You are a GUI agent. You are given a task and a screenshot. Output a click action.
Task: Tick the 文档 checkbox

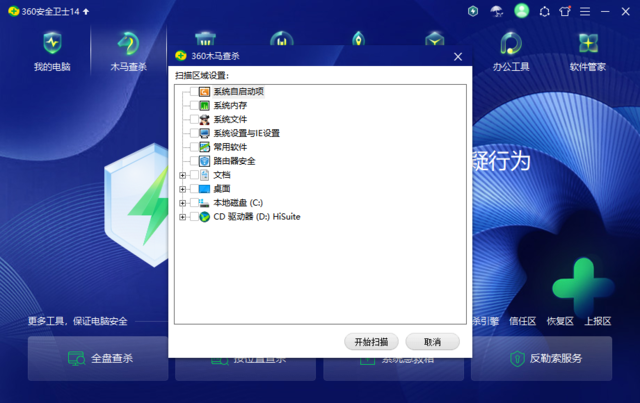point(194,175)
